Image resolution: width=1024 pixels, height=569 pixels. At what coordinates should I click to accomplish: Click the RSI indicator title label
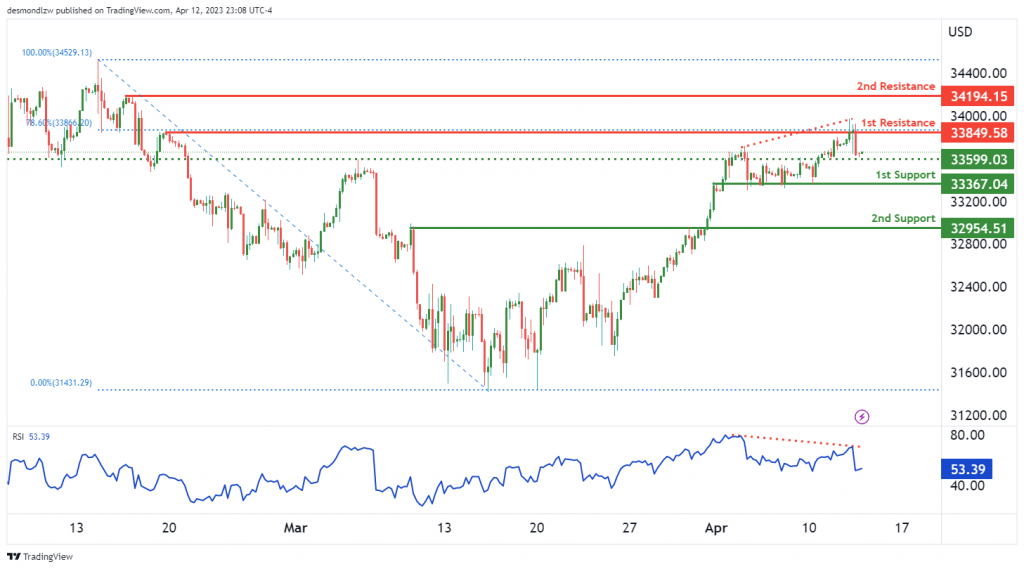point(18,436)
